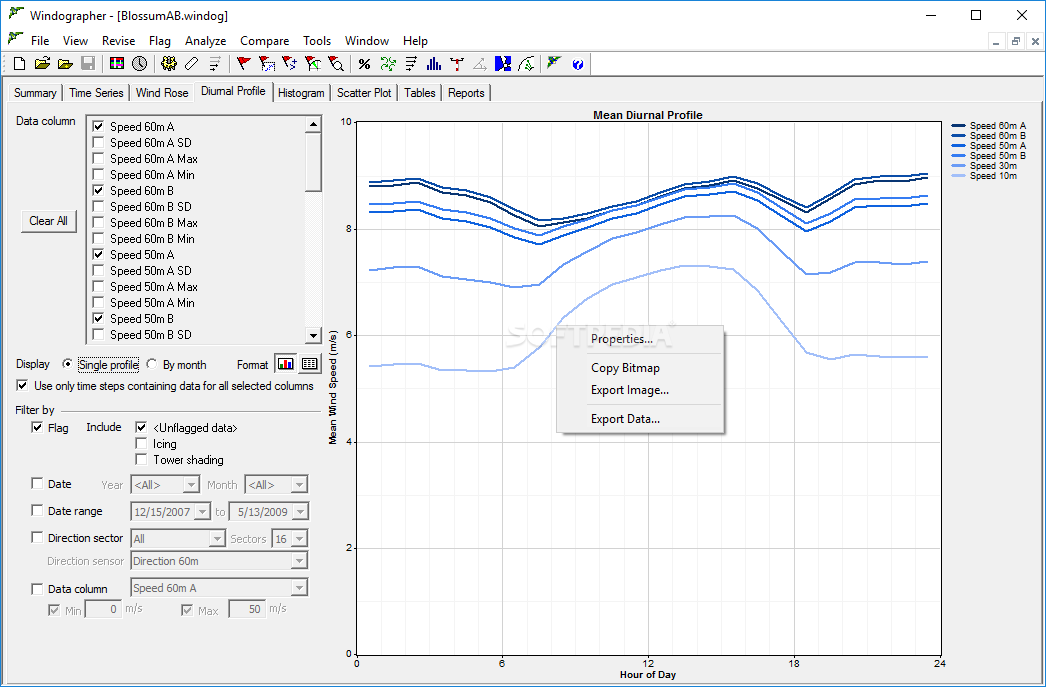Enable the Date range filter checkbox
1046x687 pixels.
(x=37, y=510)
